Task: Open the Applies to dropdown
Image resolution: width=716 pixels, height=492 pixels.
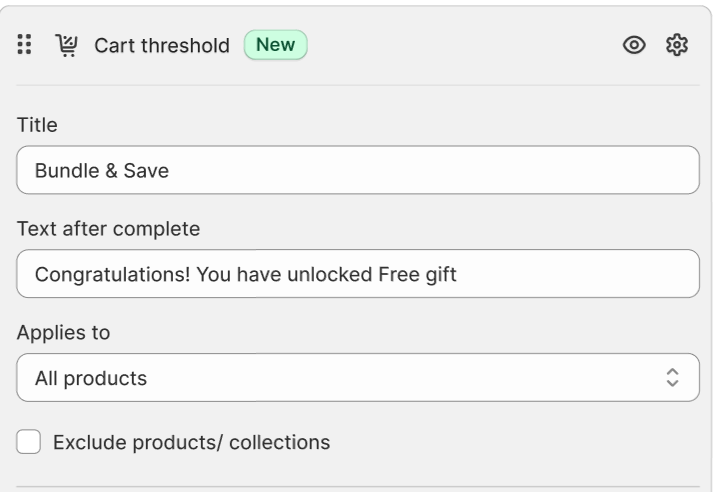Action: [x=357, y=378]
